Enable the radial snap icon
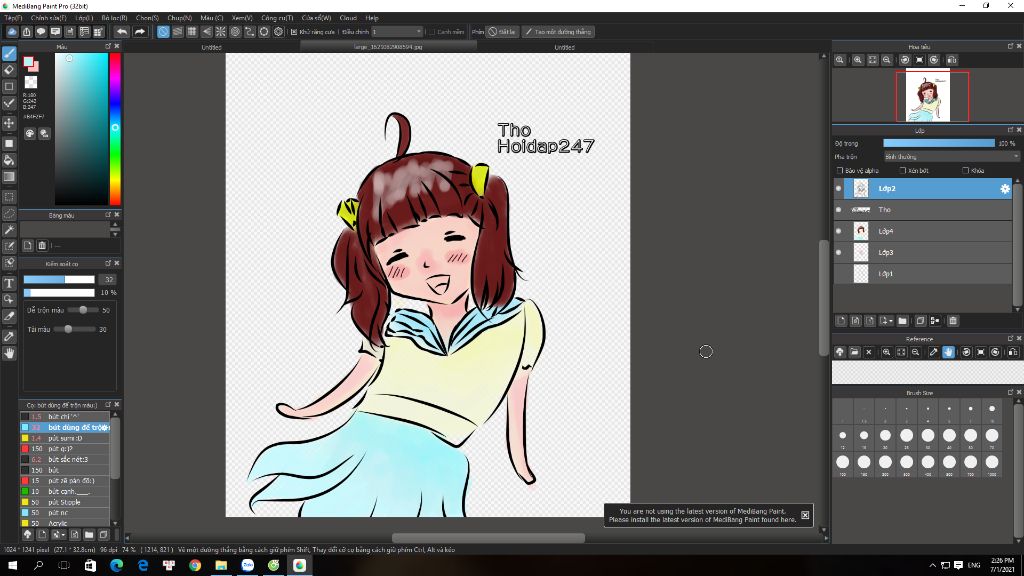 click(x=221, y=31)
